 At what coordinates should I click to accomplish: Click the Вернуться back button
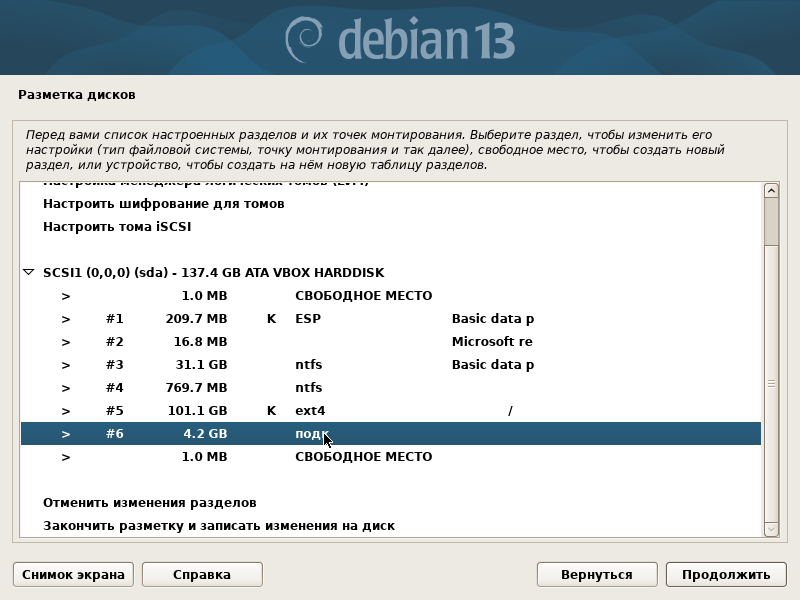(x=597, y=574)
